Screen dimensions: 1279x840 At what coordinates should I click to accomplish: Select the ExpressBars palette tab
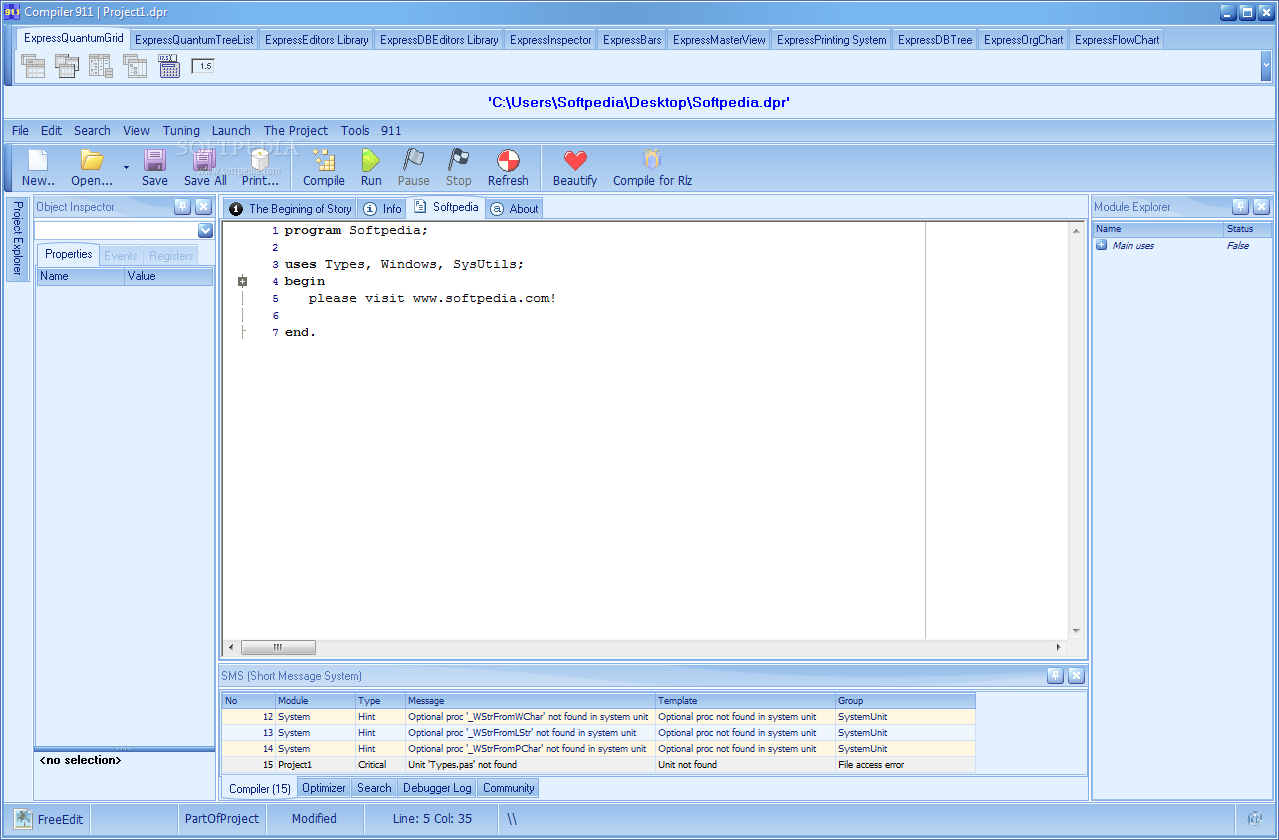point(632,40)
